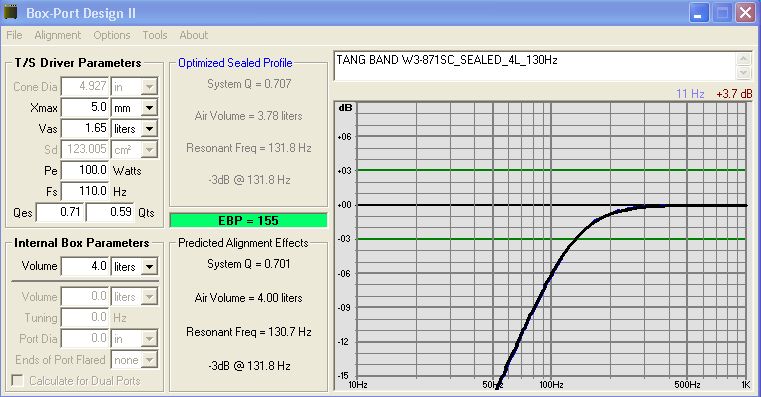Screen dimensions: 761x397
Task: Click the disabled maximize window button
Action: point(722,13)
